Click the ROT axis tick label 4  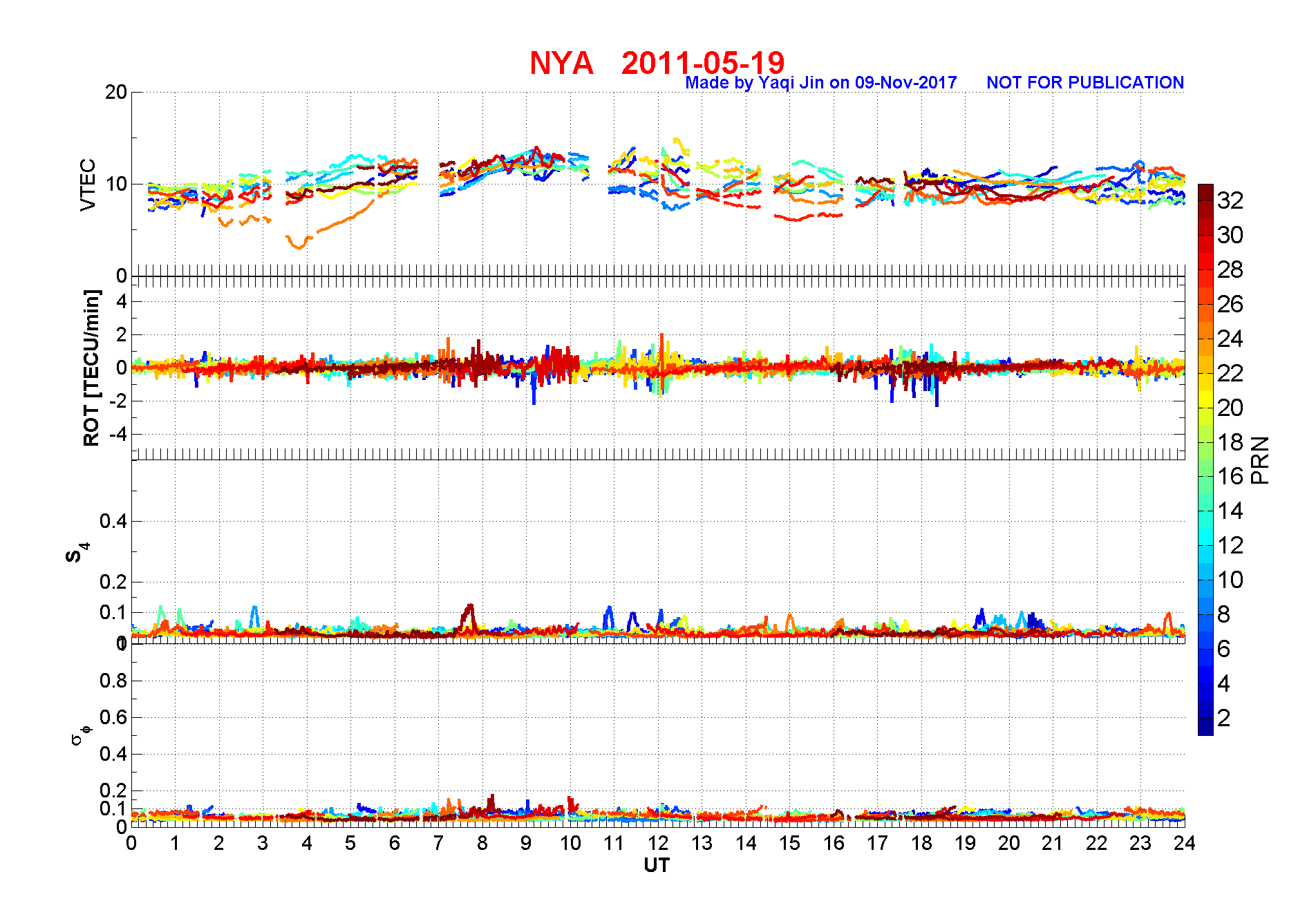(x=122, y=301)
